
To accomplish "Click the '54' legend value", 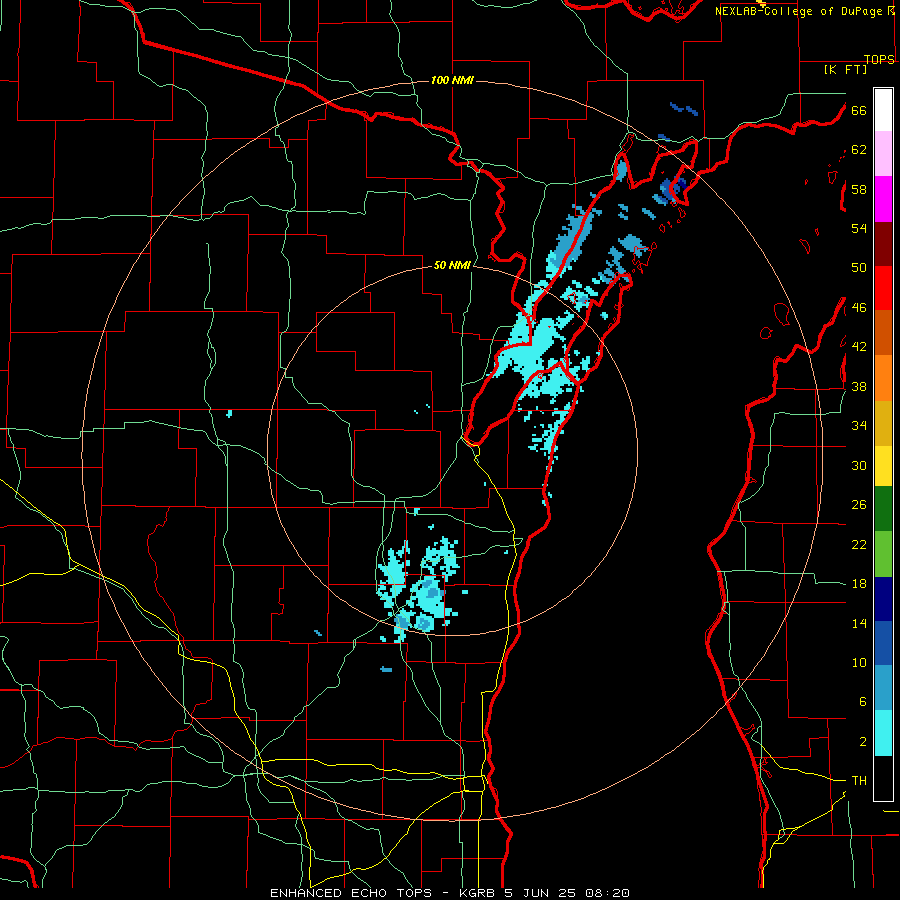I will coord(859,228).
